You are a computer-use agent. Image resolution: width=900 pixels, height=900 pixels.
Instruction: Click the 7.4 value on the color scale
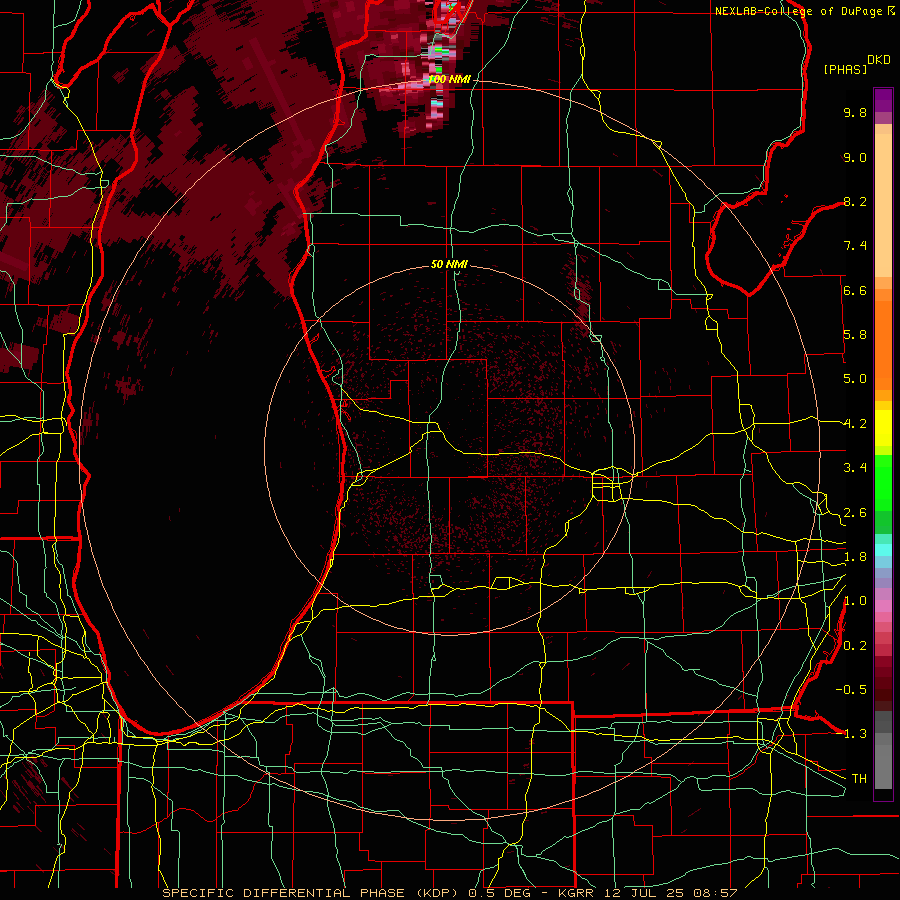coord(855,246)
